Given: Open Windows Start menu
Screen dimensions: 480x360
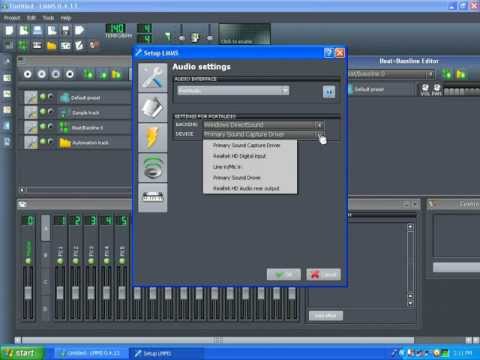Looking at the screenshot, I should point(22,353).
